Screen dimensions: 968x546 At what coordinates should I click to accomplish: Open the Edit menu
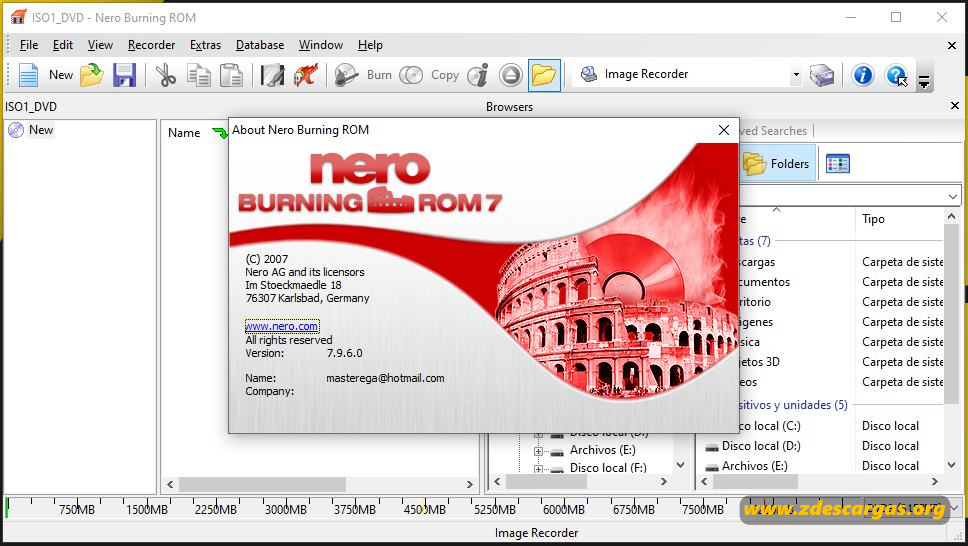(x=62, y=45)
